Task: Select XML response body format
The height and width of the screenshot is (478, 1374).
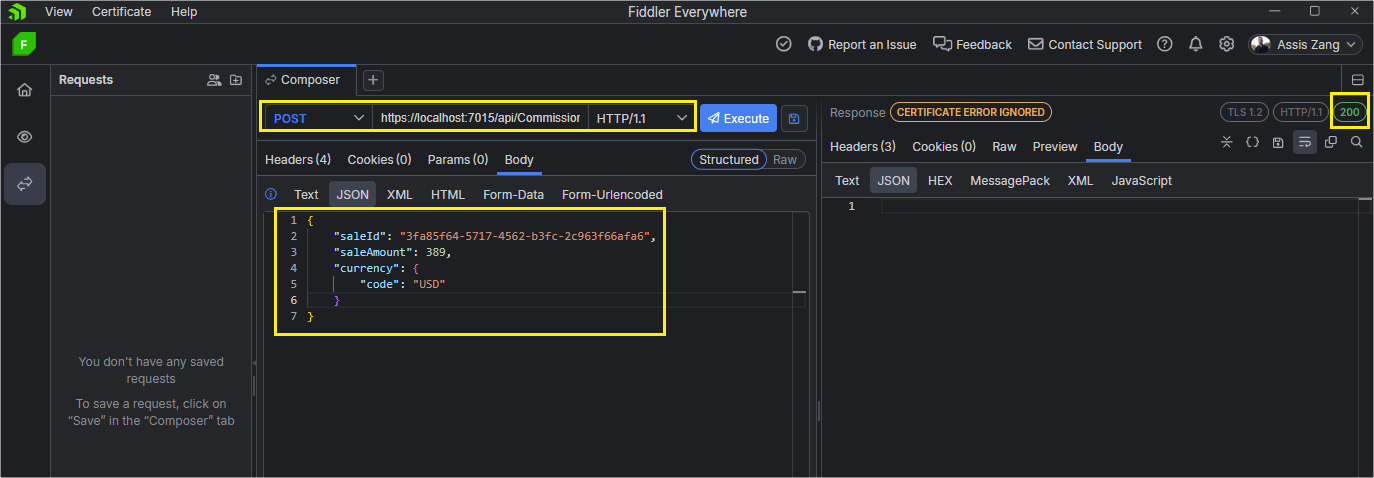Action: [x=1080, y=180]
